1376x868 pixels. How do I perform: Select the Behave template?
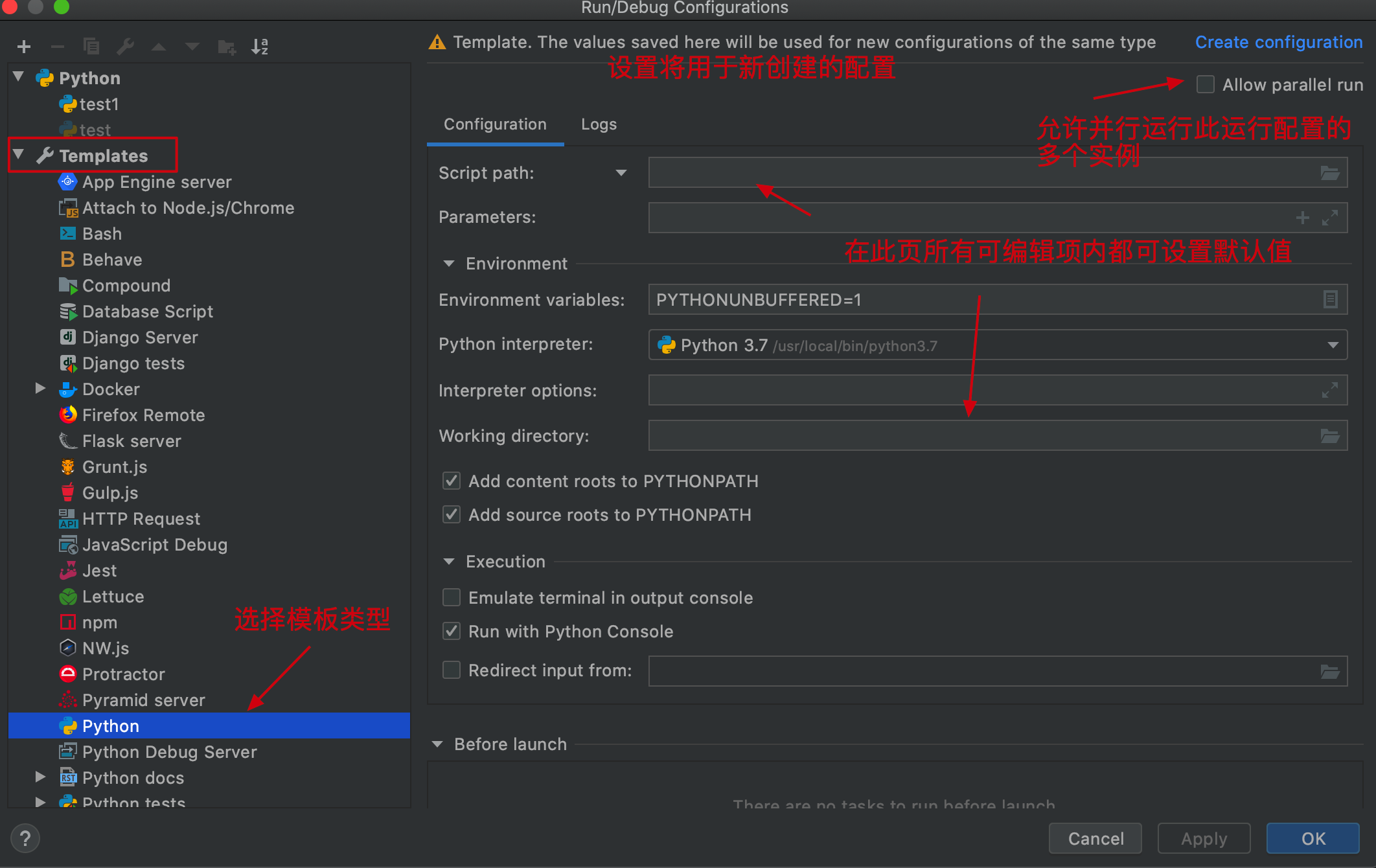pos(100,260)
